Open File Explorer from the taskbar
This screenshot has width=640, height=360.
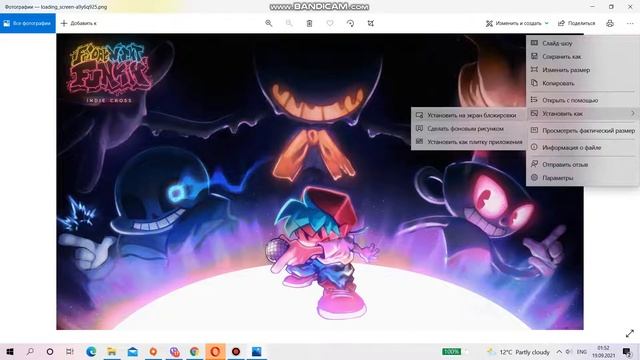pyautogui.click(x=111, y=351)
